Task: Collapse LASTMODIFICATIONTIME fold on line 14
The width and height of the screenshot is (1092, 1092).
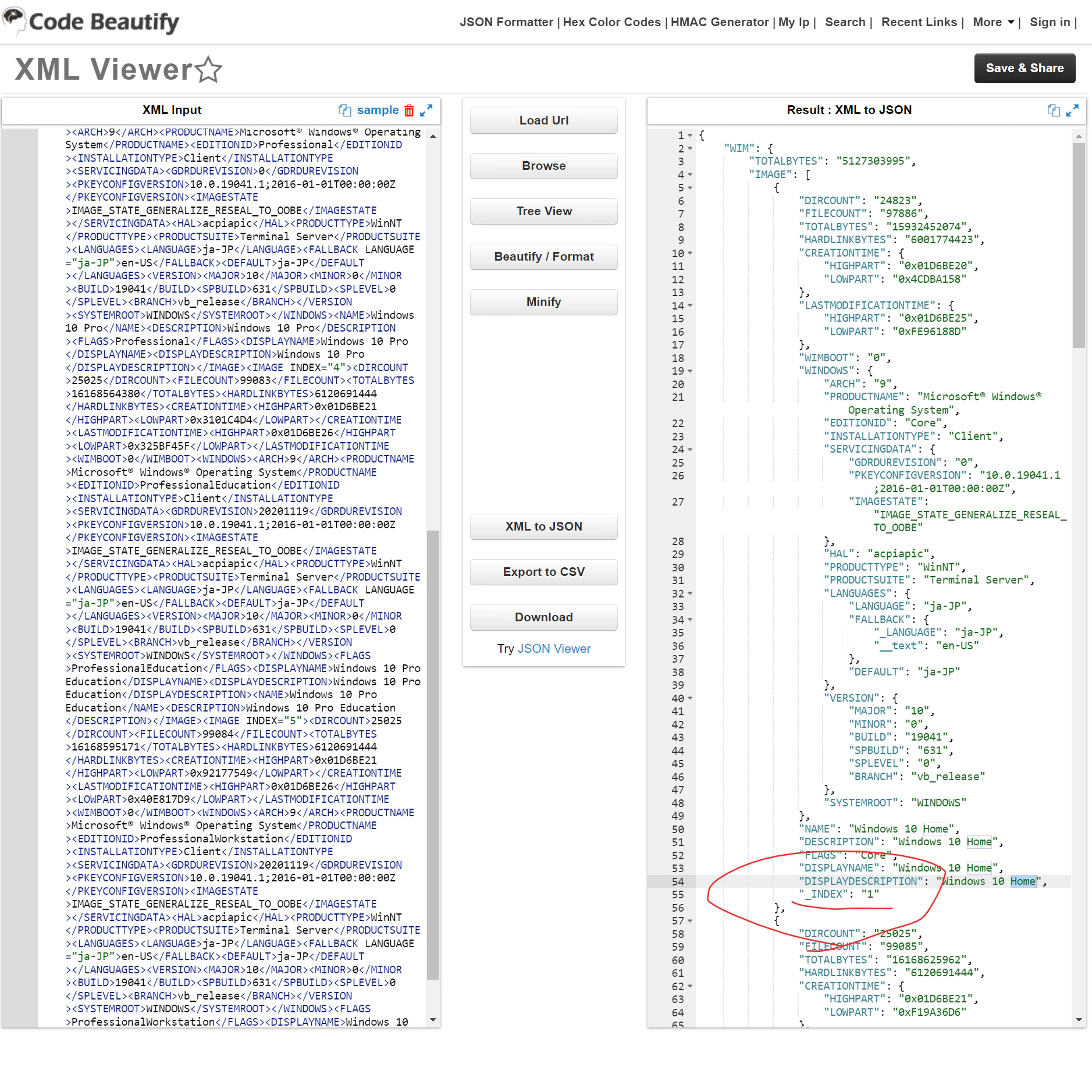Action: click(690, 305)
